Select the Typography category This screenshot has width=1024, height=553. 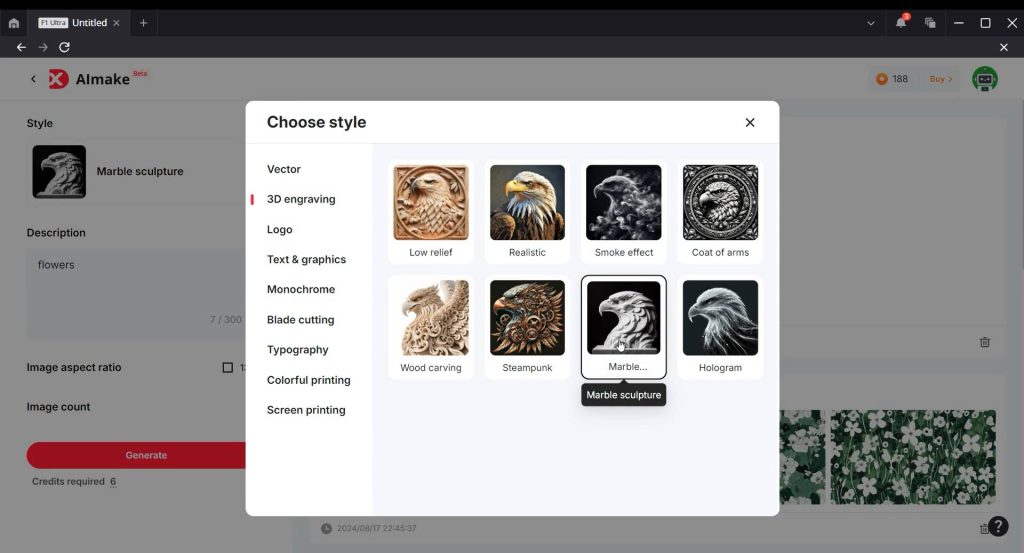tap(298, 350)
